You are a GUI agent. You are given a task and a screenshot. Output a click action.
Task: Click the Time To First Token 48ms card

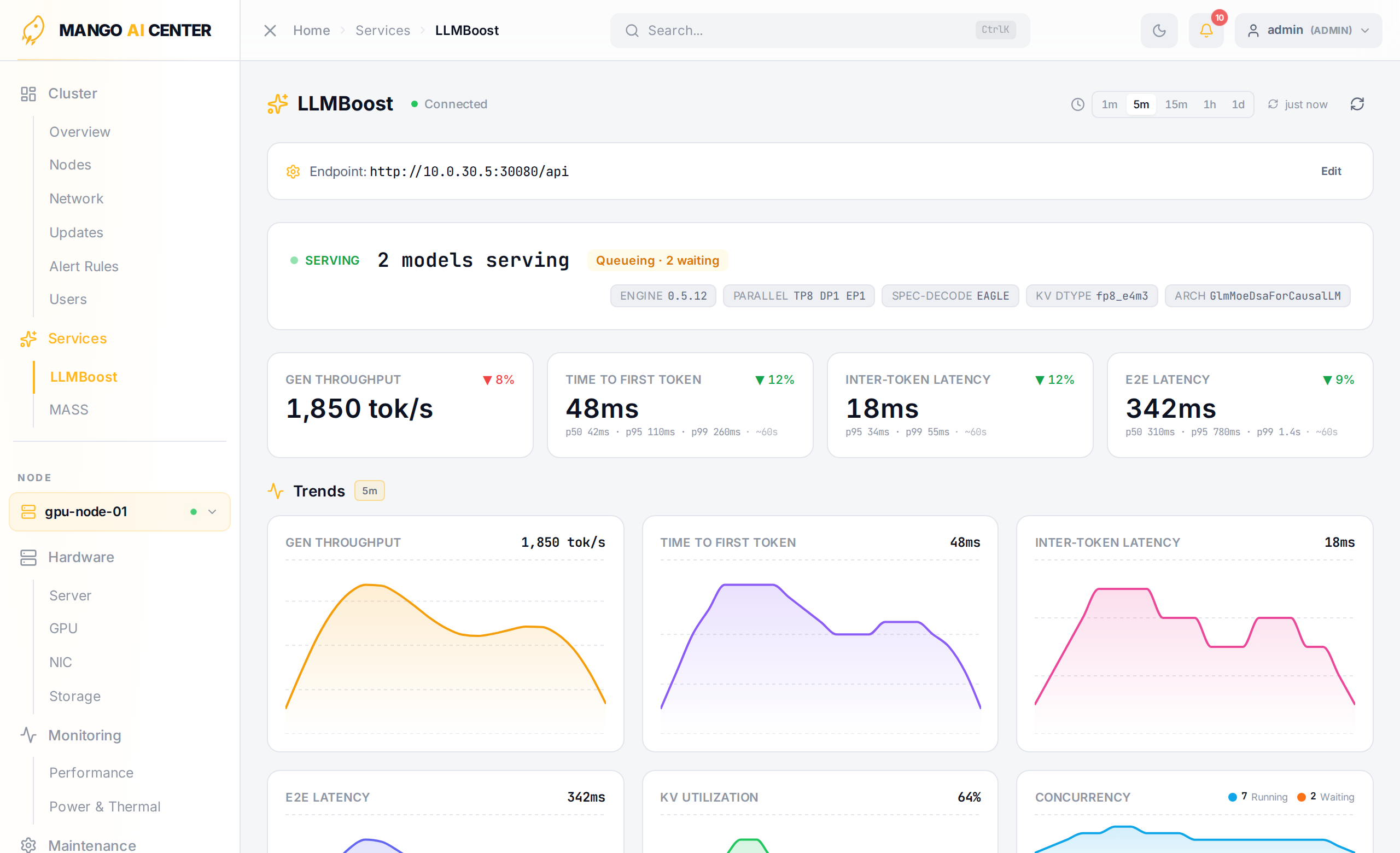(680, 405)
